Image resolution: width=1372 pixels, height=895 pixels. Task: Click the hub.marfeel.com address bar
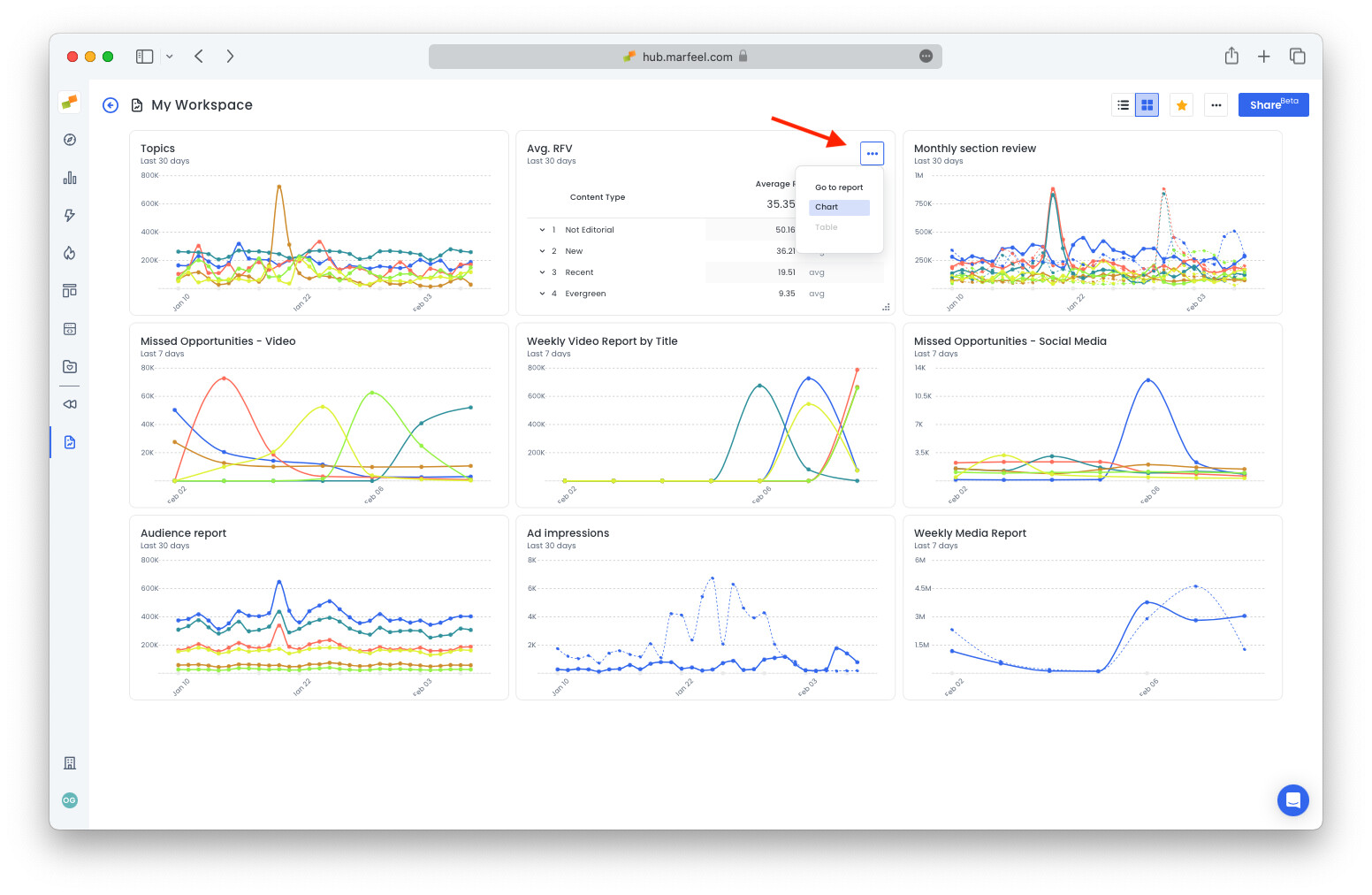click(685, 56)
